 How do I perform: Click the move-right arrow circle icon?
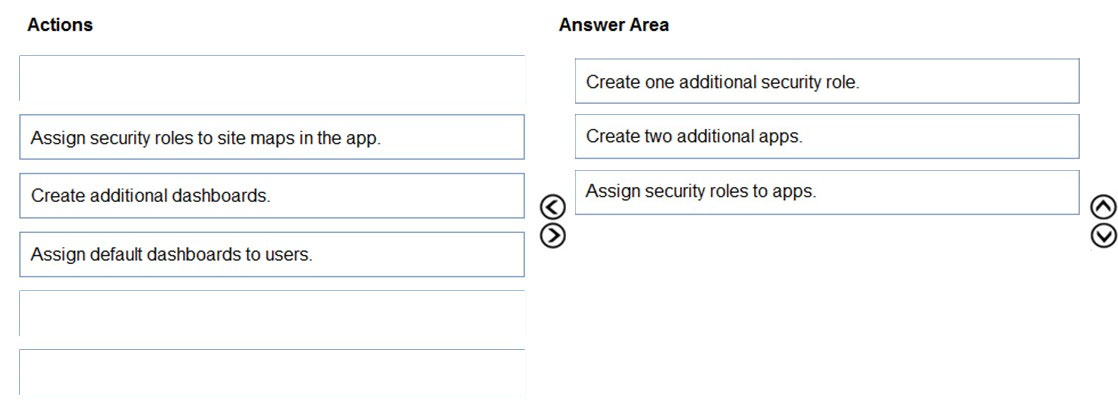[553, 235]
